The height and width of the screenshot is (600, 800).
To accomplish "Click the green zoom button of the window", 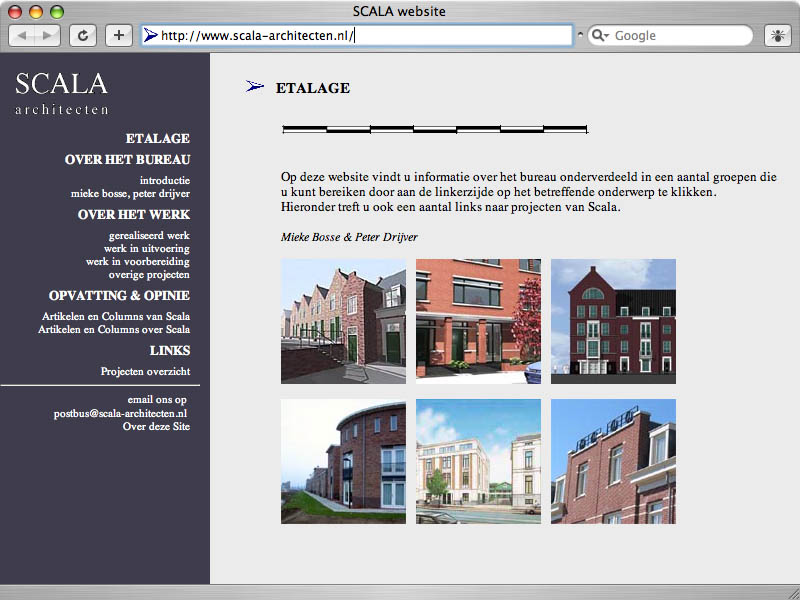I will pyautogui.click(x=57, y=12).
